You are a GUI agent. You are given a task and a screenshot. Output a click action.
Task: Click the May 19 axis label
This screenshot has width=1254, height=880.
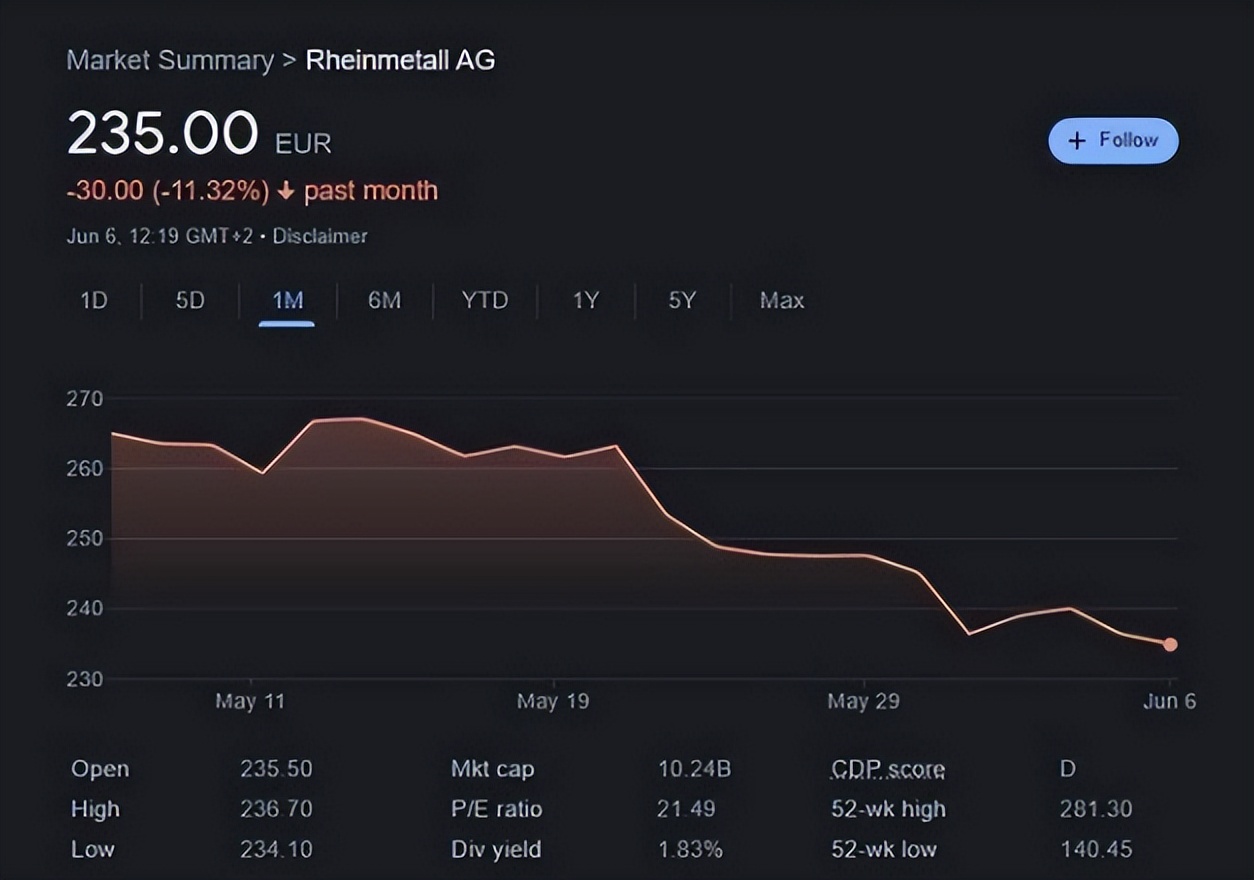point(552,701)
